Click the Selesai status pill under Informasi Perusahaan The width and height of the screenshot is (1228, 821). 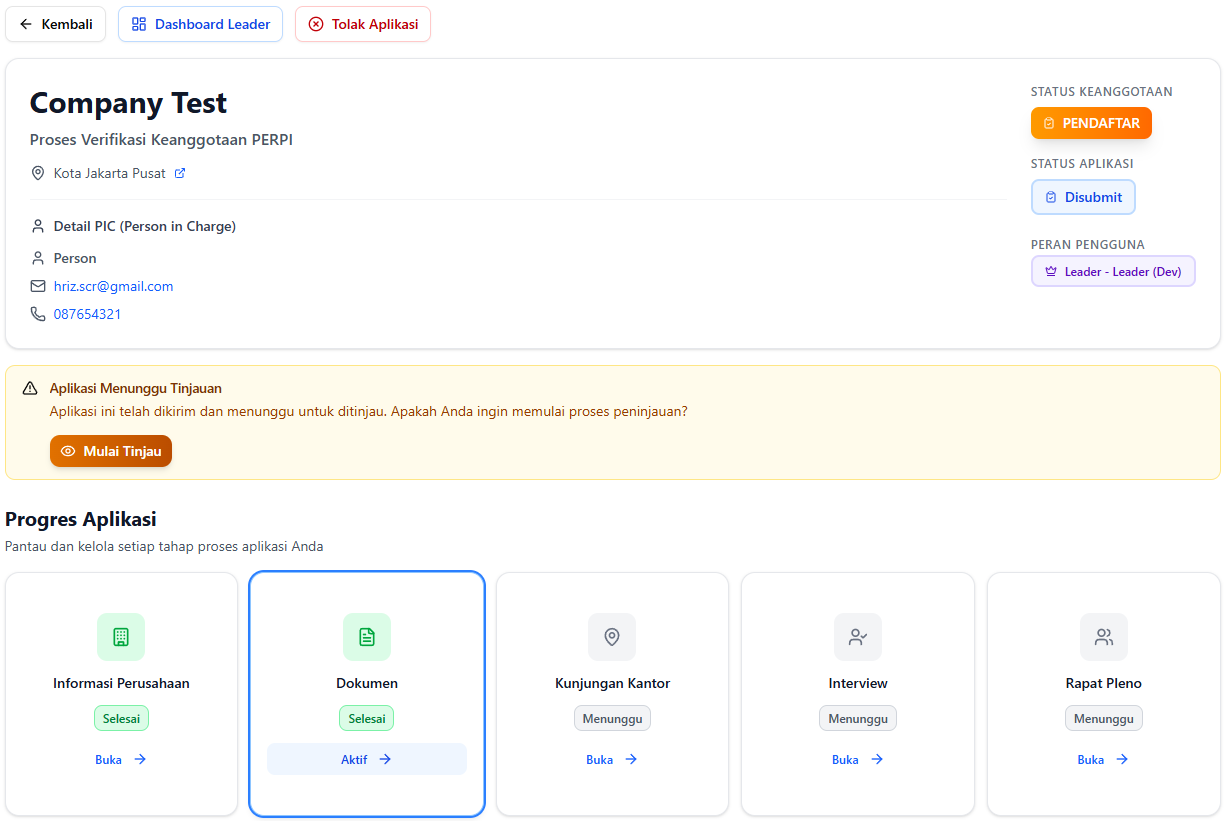click(x=121, y=718)
